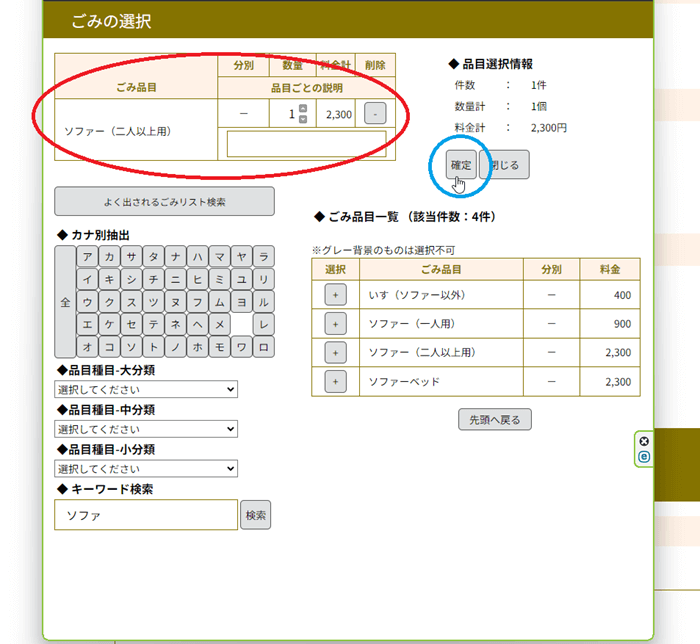Filter by kana ホ
Screen dimensions: 700x644
[197, 347]
